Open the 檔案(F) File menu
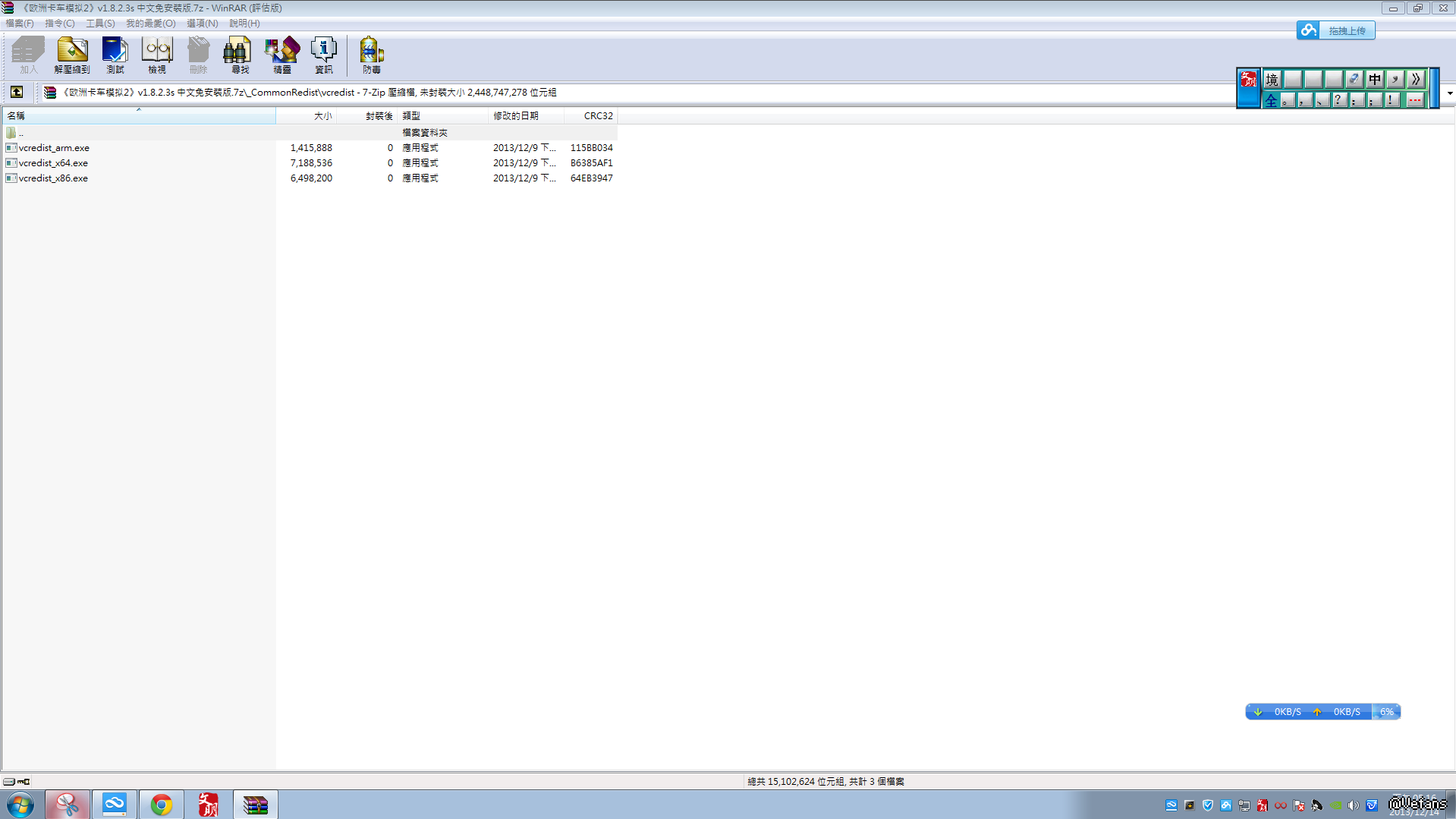The image size is (1456, 819). [x=20, y=24]
